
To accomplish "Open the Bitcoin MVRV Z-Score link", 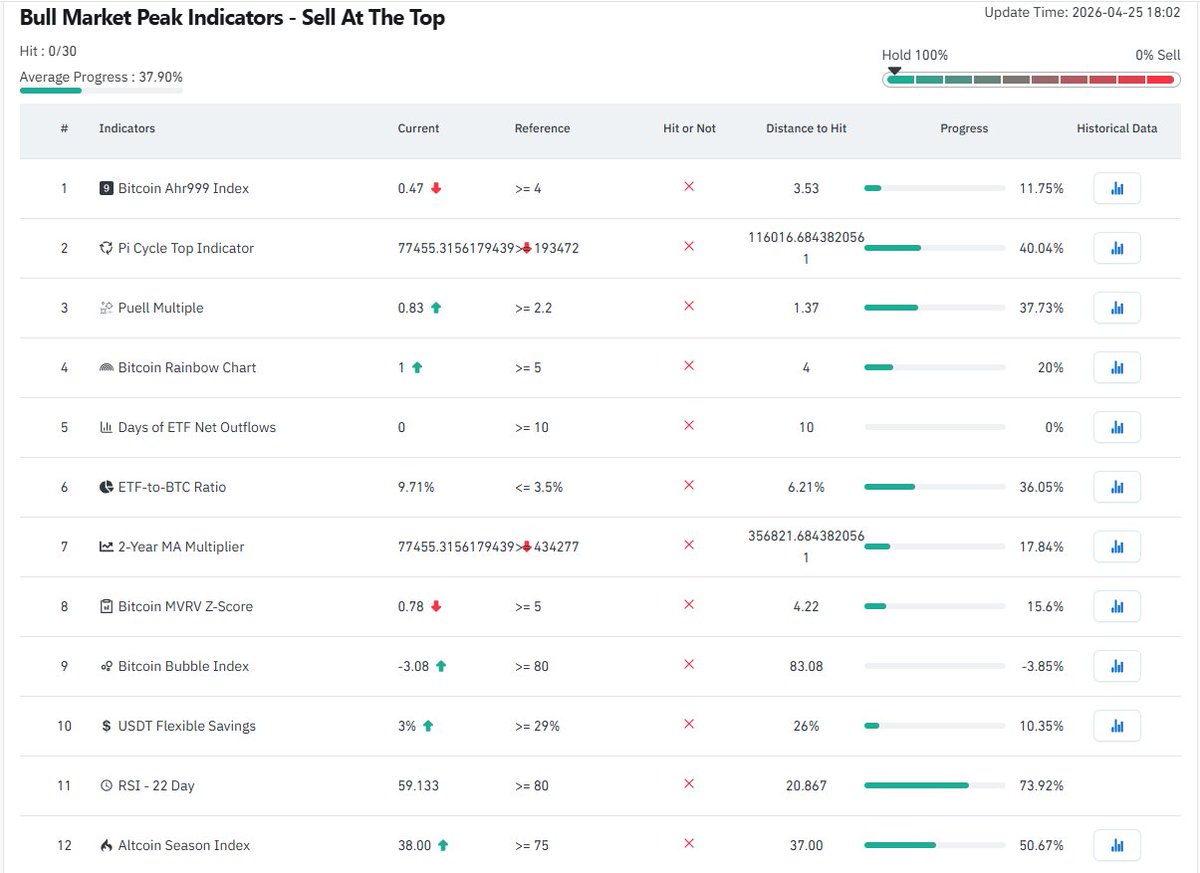I will (x=185, y=606).
